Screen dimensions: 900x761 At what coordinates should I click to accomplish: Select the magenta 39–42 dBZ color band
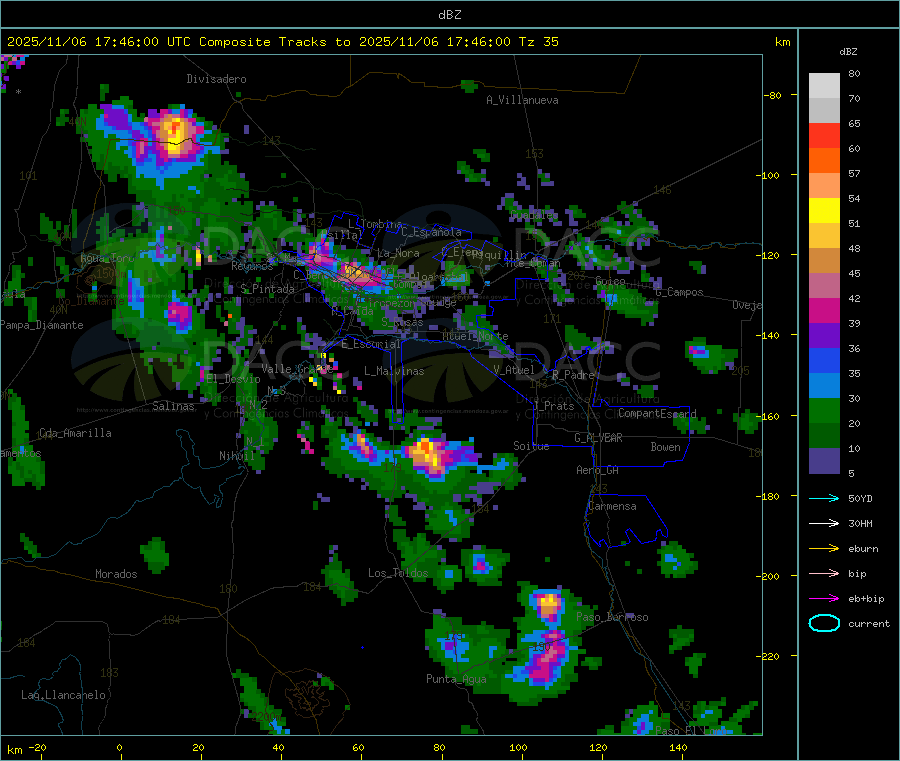click(x=824, y=310)
